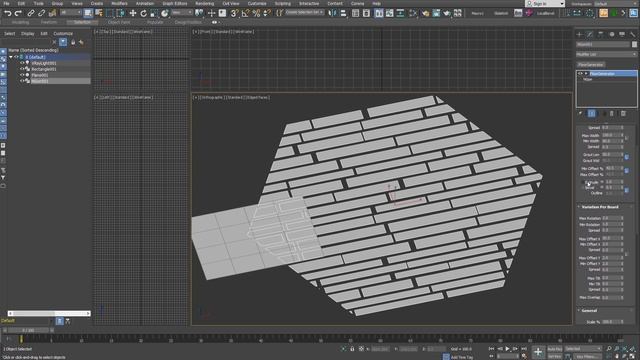Select Rectangle001 in scene explorer

coord(44,69)
